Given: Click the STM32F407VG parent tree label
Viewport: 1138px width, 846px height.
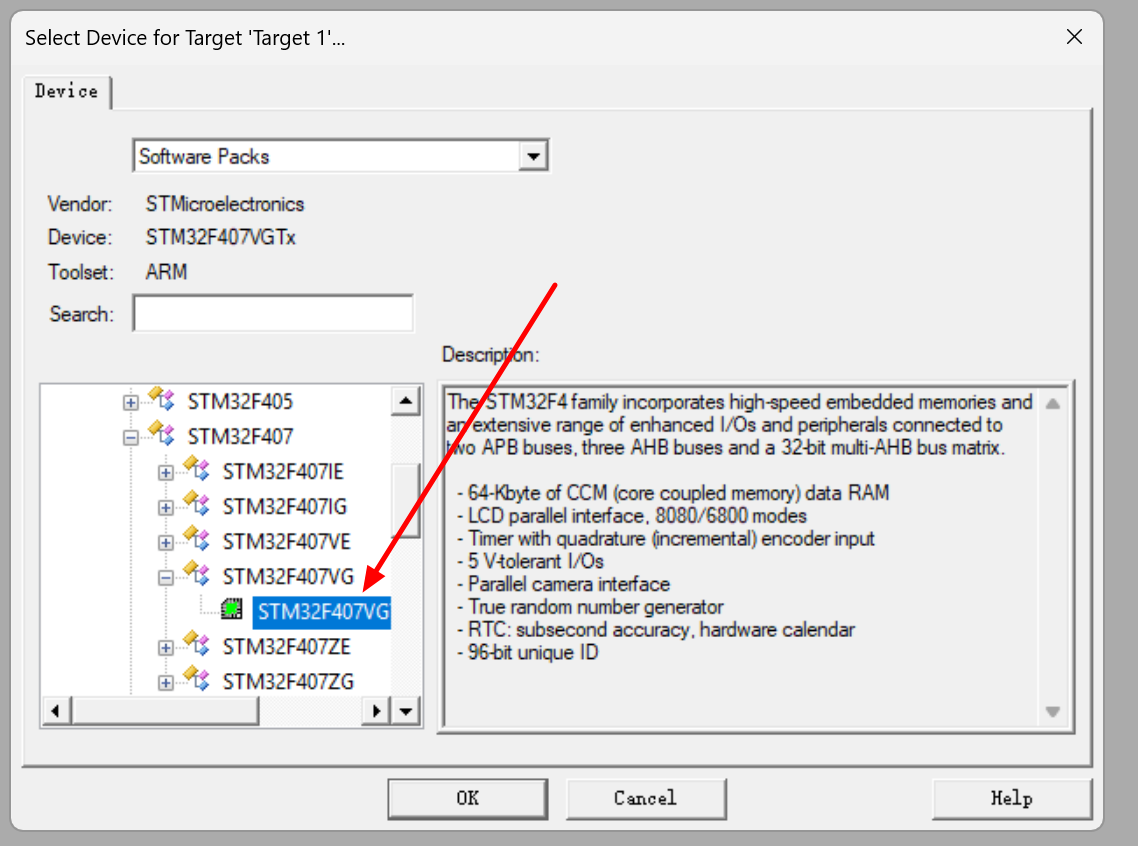Looking at the screenshot, I should click(x=287, y=577).
